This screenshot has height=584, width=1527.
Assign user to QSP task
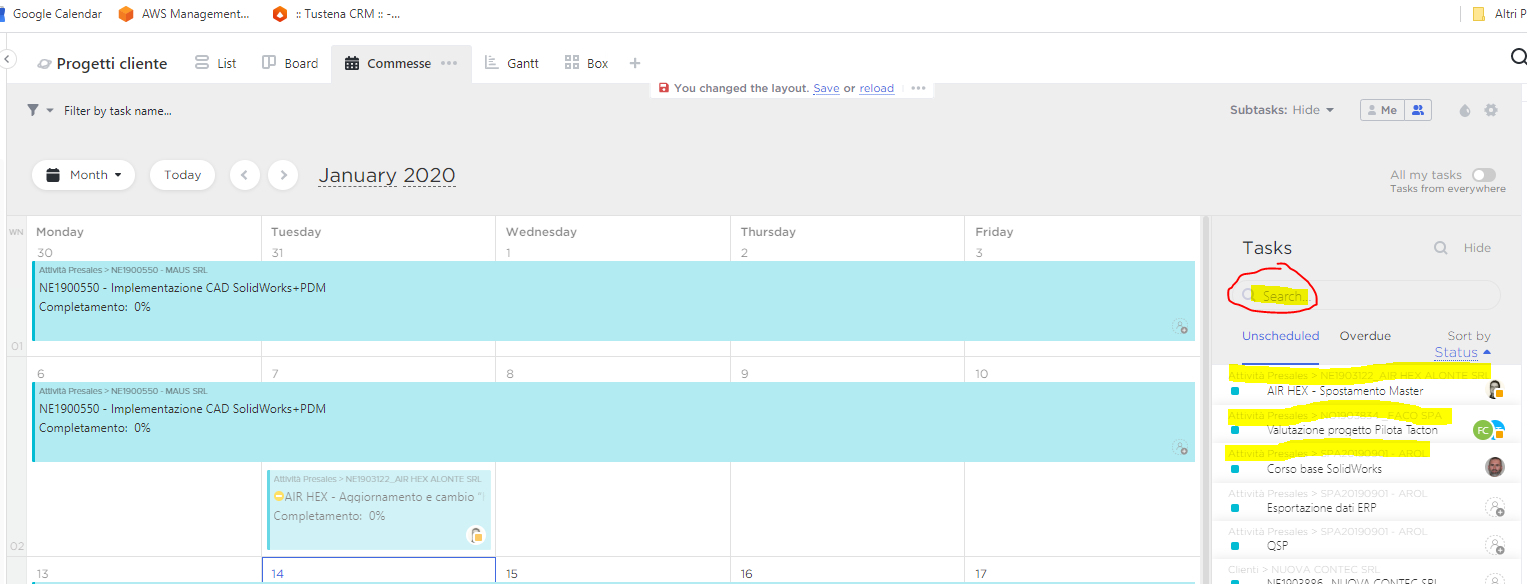(x=1495, y=545)
